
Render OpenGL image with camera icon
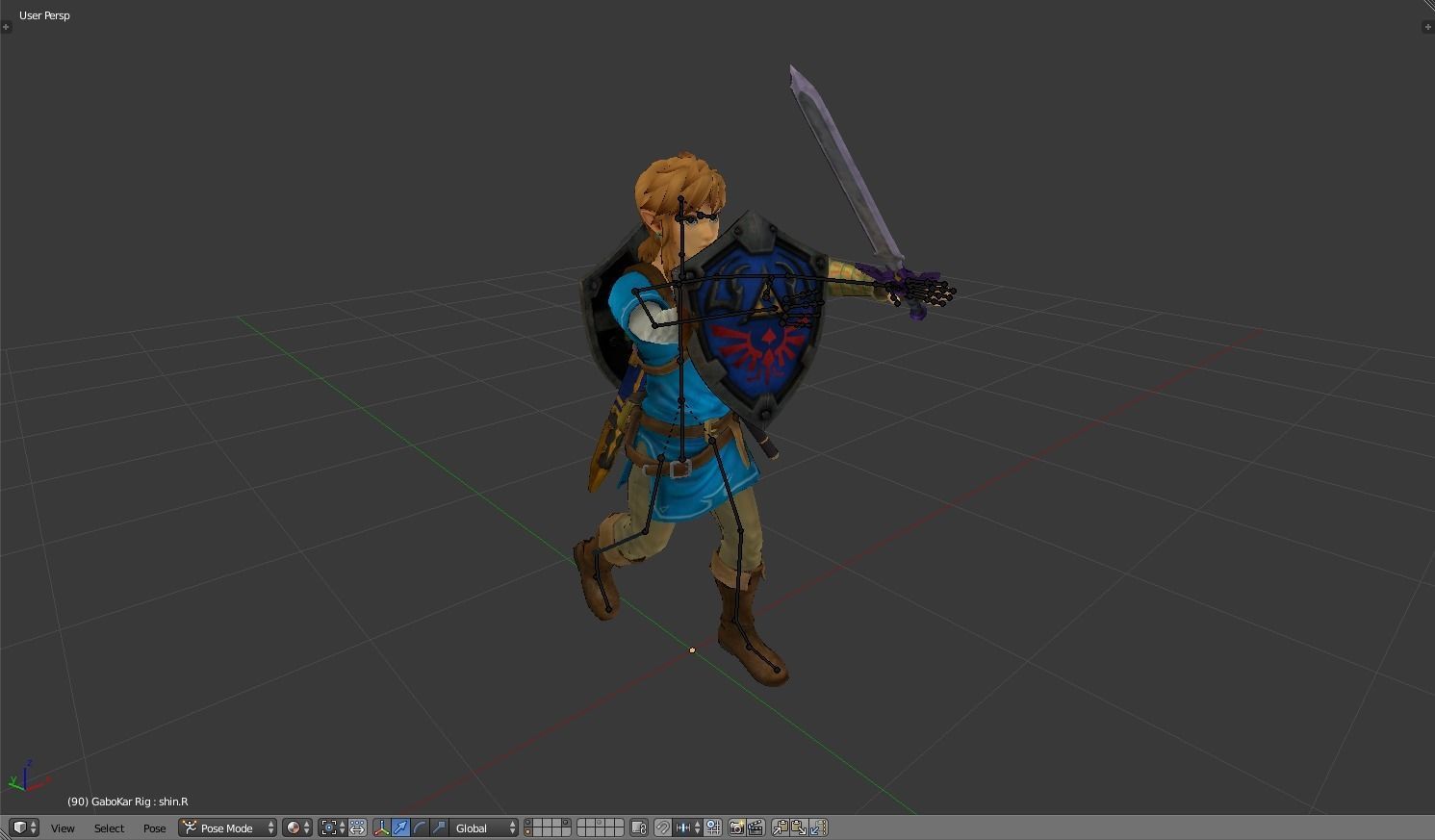(x=736, y=827)
